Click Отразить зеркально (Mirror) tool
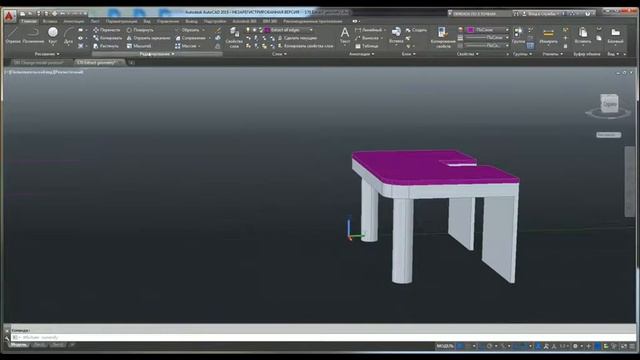Viewport: 640px width, 360px height. pos(149,38)
